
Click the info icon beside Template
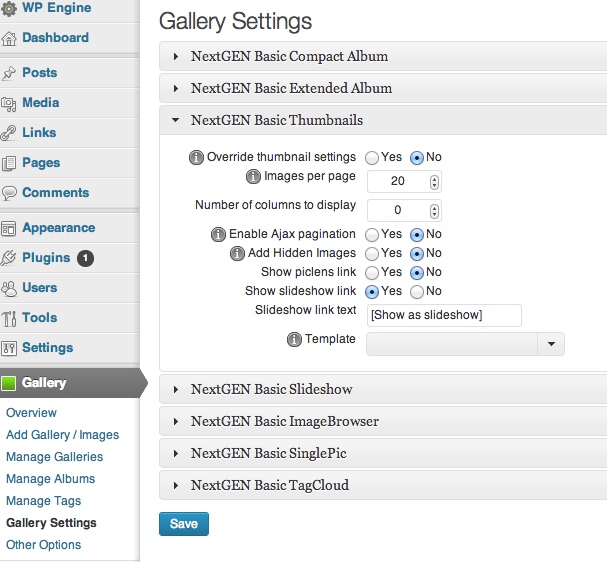tap(294, 339)
